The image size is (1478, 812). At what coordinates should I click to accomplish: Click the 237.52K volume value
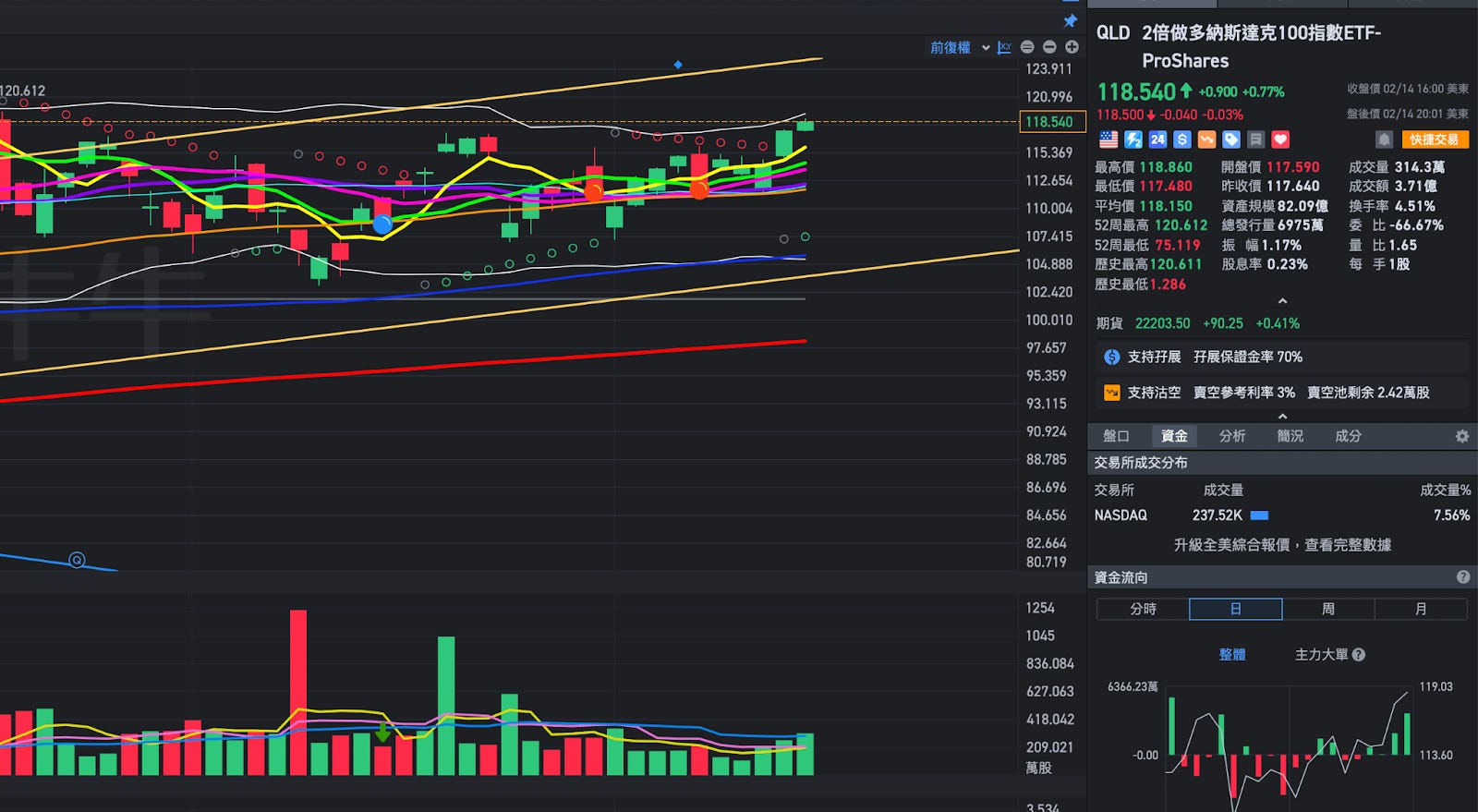pyautogui.click(x=1217, y=515)
